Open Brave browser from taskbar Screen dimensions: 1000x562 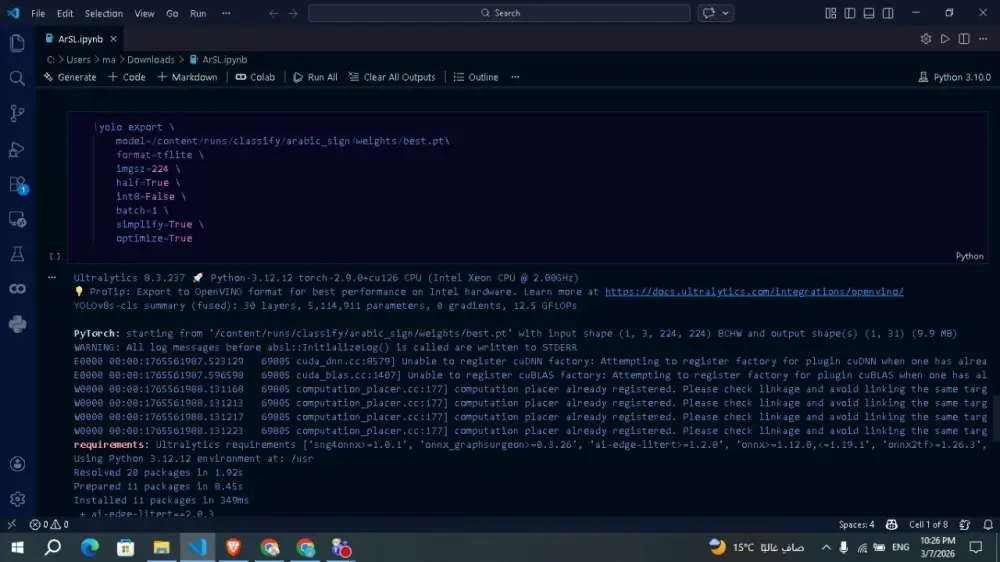(233, 547)
